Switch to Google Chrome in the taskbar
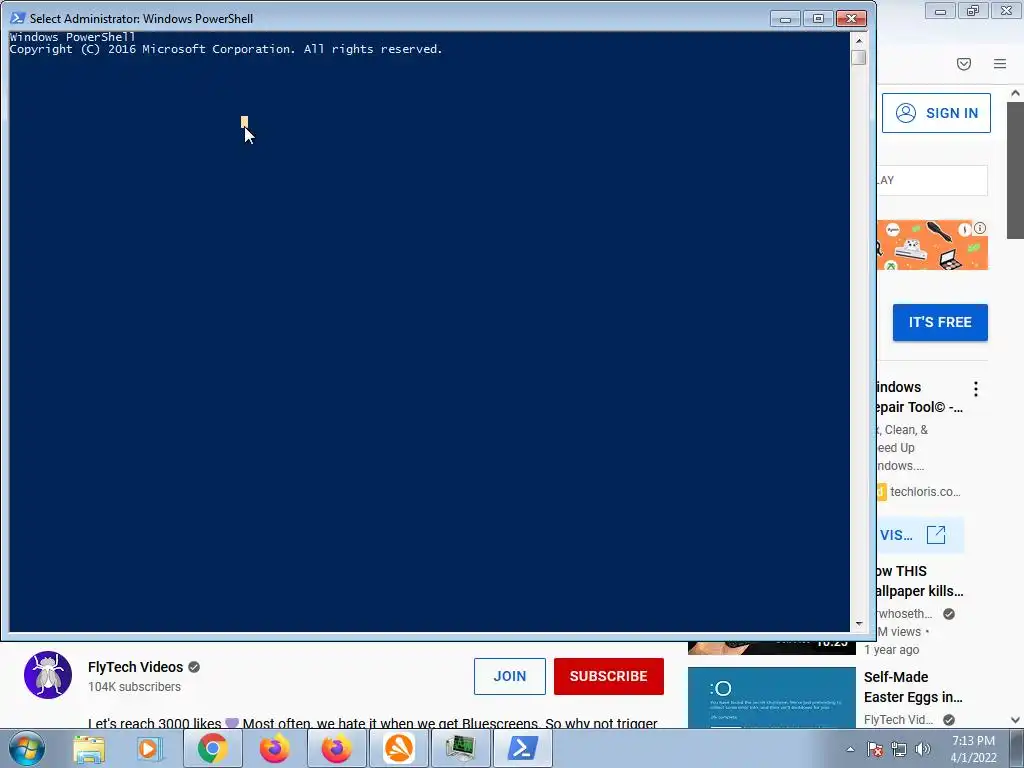Screen dimensions: 1024x768 point(212,749)
